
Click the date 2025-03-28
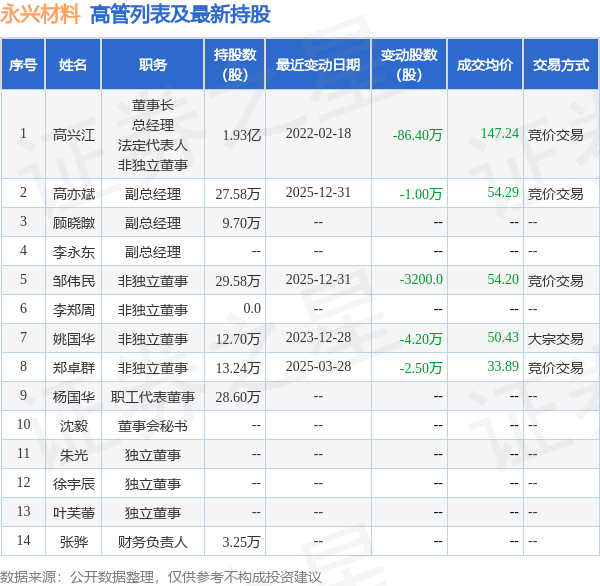318,367
